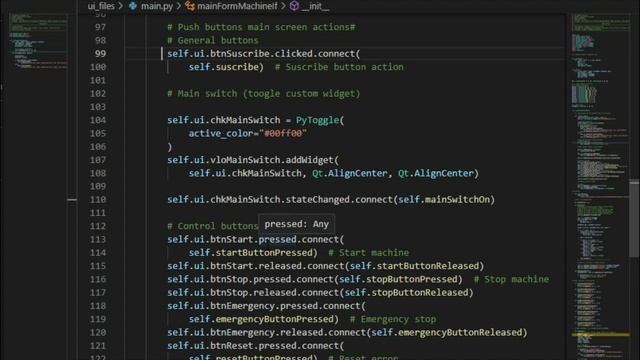Click the 'pressed: Any' hover tooltip
Screen dimensions: 640x360
296,224
